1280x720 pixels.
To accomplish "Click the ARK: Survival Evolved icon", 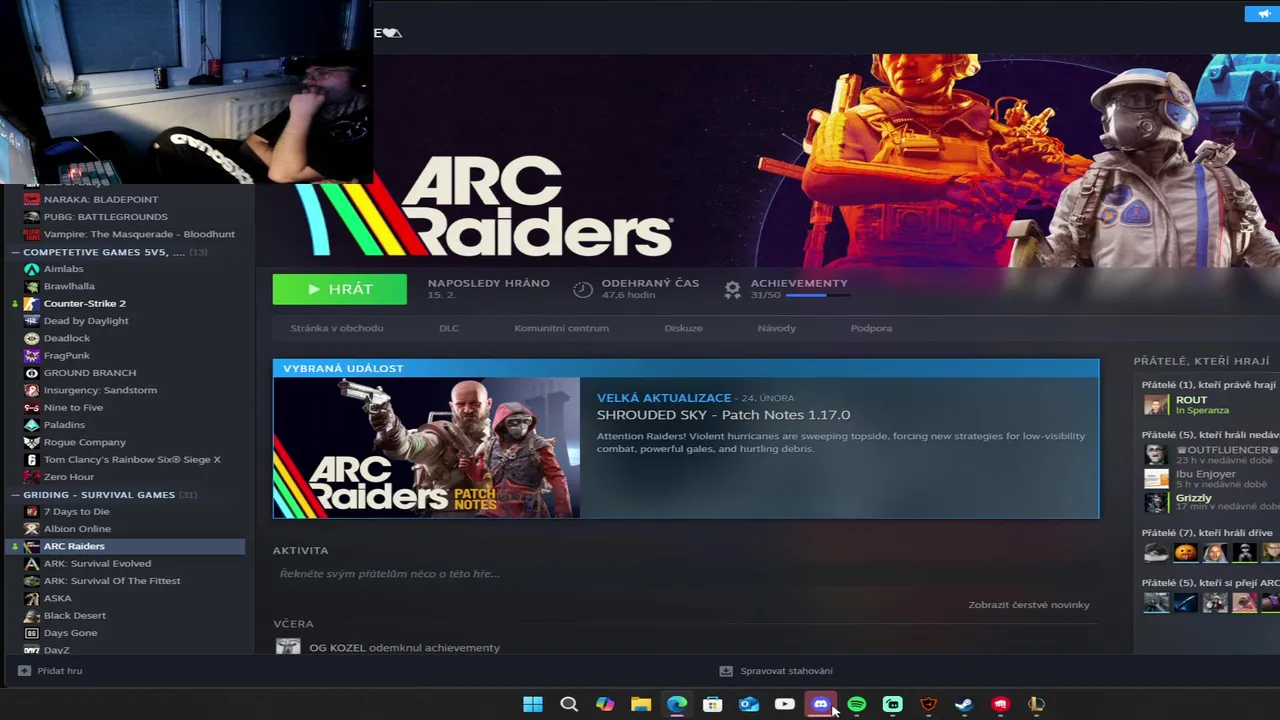I will click(x=31, y=563).
